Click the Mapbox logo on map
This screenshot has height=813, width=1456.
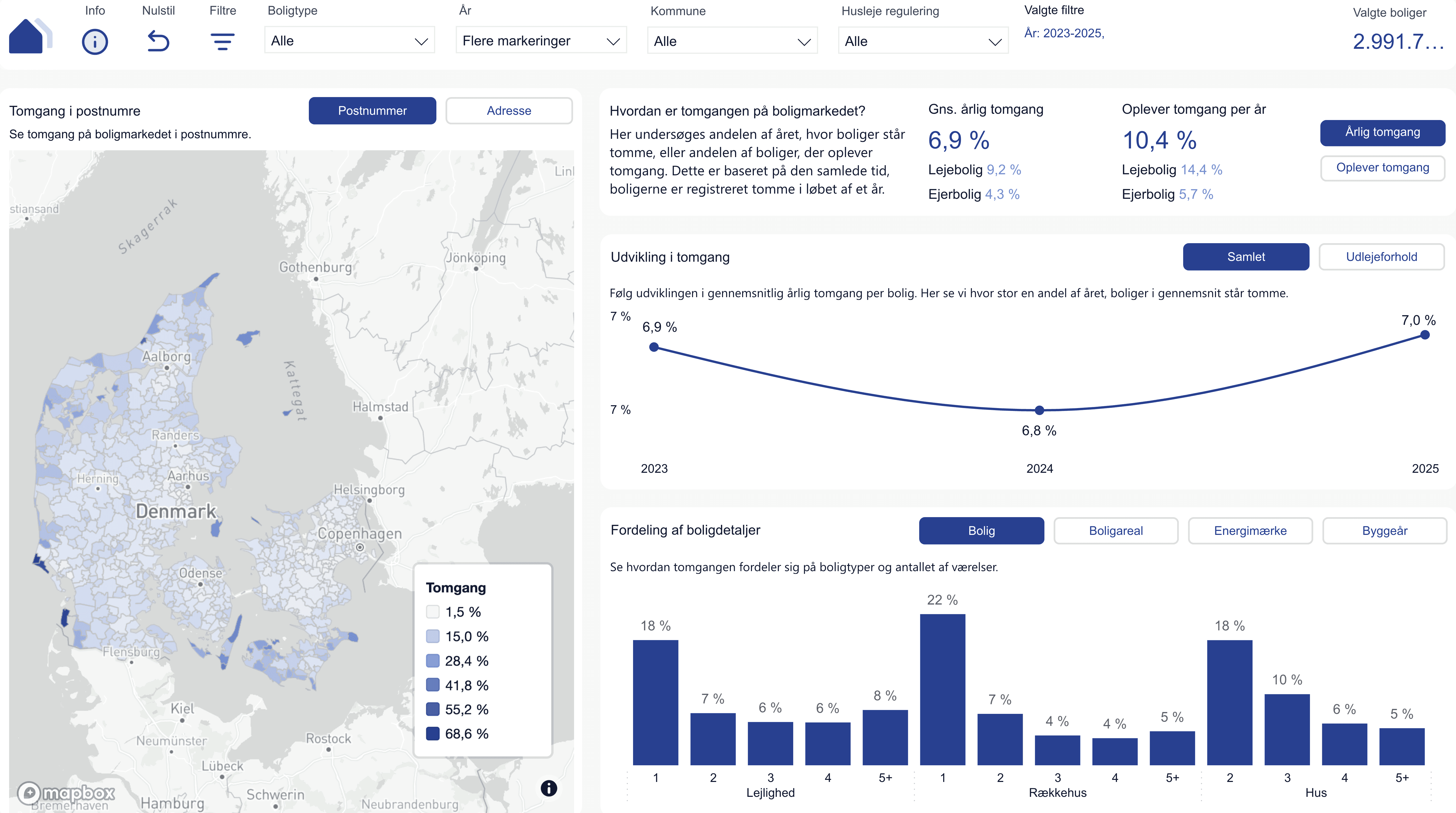[x=67, y=793]
